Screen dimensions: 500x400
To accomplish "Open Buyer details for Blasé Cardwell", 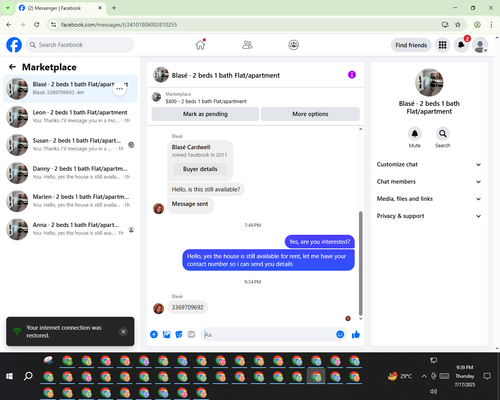I will [x=200, y=169].
